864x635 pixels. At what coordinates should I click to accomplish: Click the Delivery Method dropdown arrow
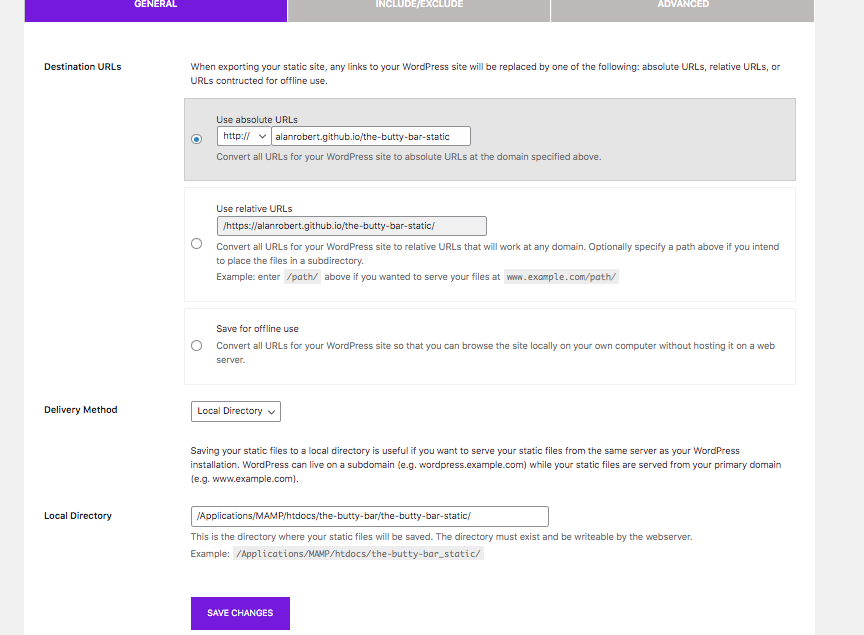click(271, 411)
